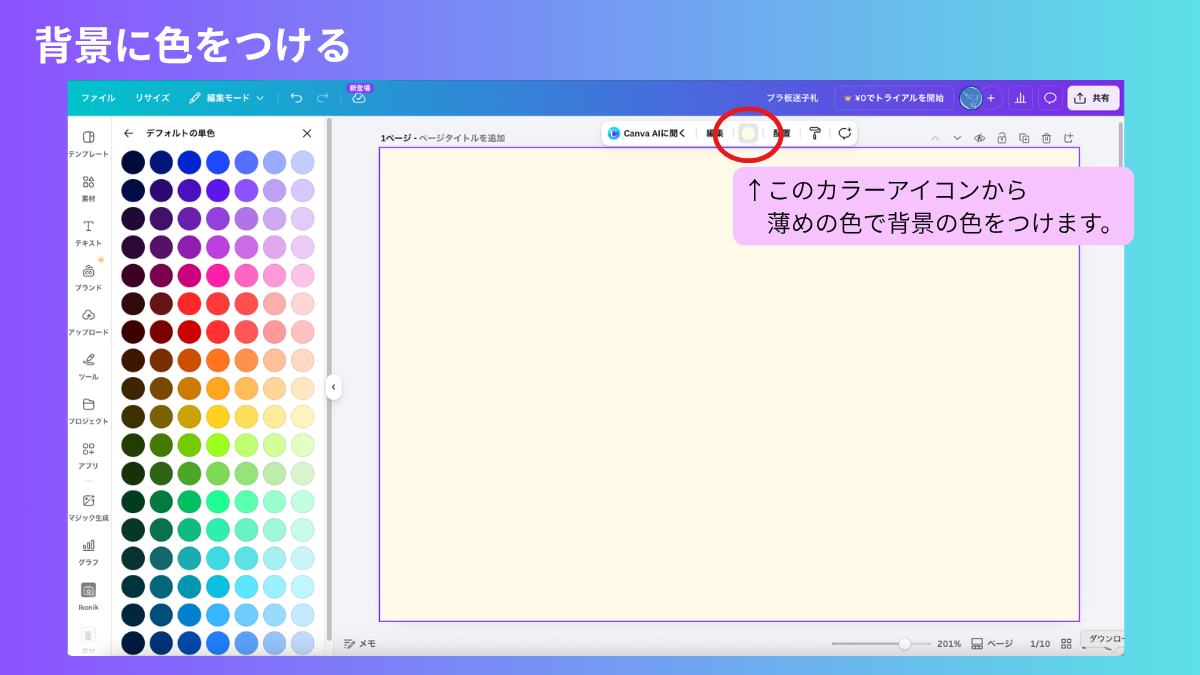The image size is (1200, 675).
Task: Open the アップロード uploads panel
Action: (x=88, y=321)
